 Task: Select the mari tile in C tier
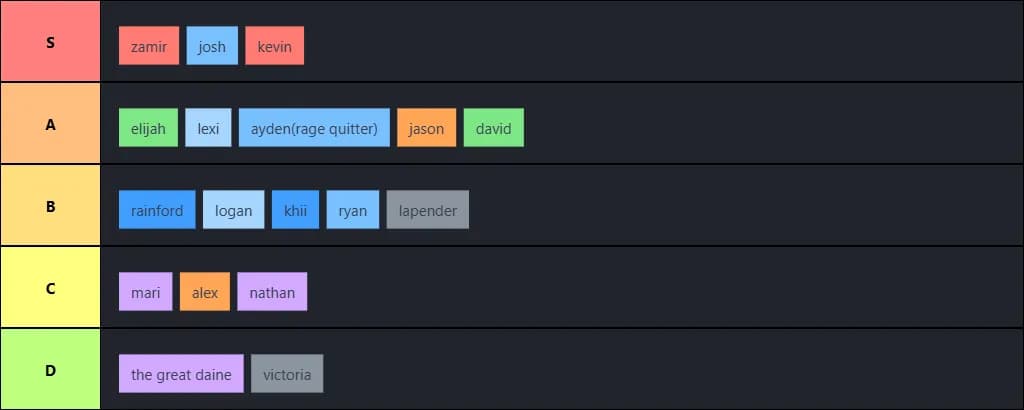pos(145,292)
